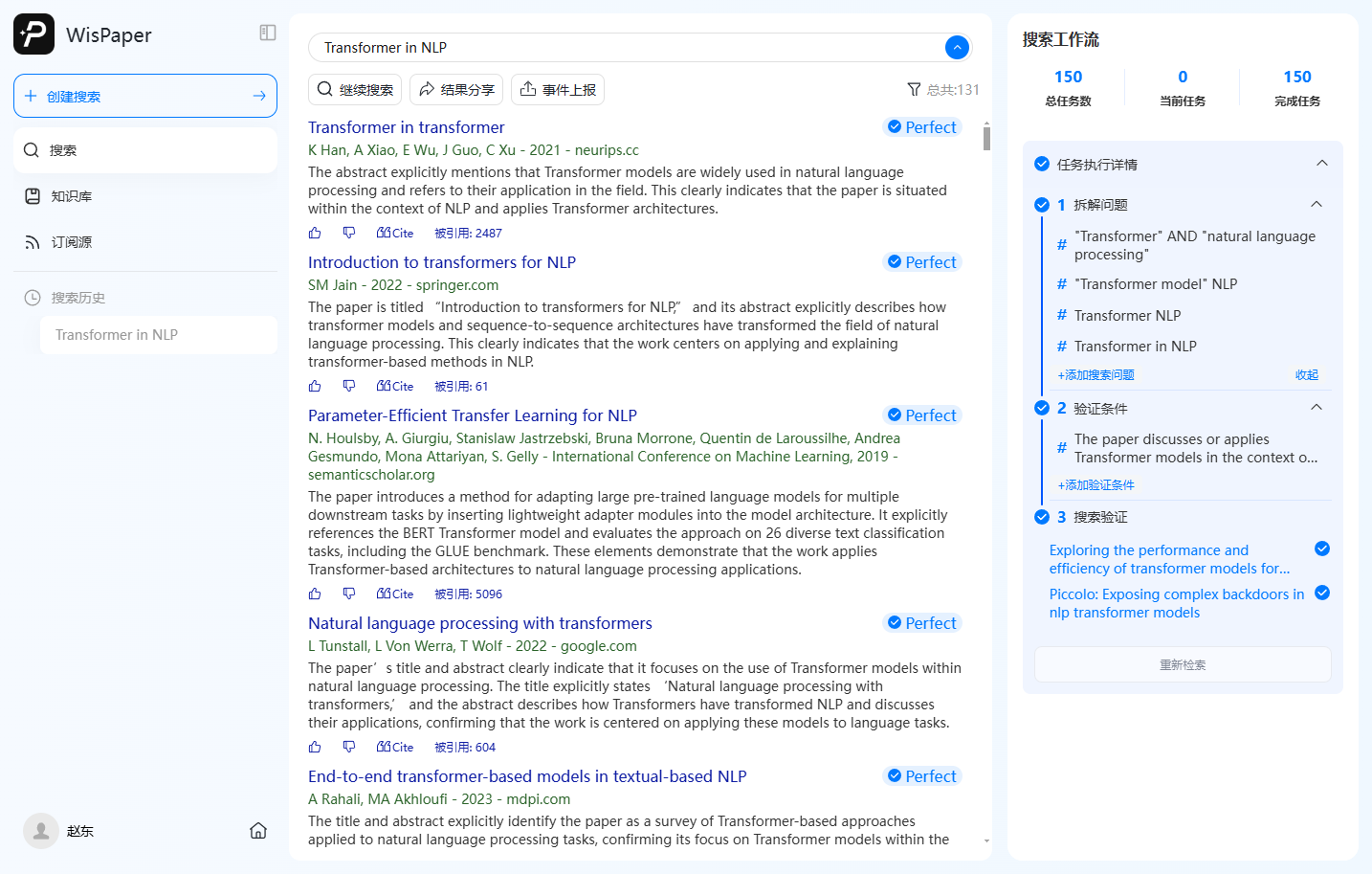Like Parameter-Efficient Transfer Learning paper
The height and width of the screenshot is (874, 1372).
[315, 594]
